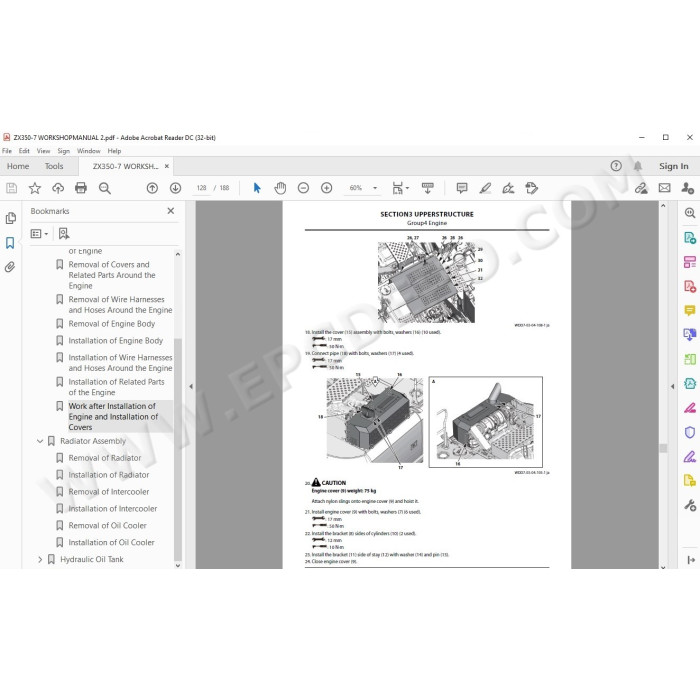Open Installation of Intercooler bookmark

113,509
